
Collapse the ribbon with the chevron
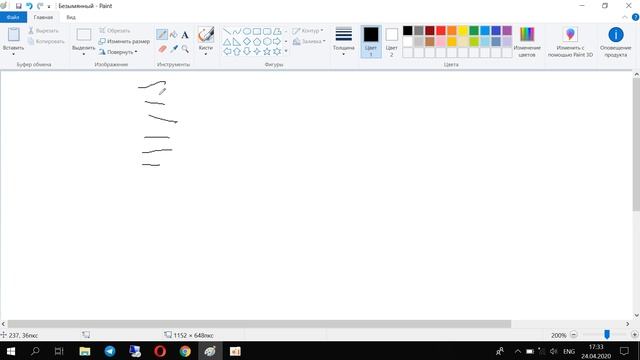tap(624, 17)
